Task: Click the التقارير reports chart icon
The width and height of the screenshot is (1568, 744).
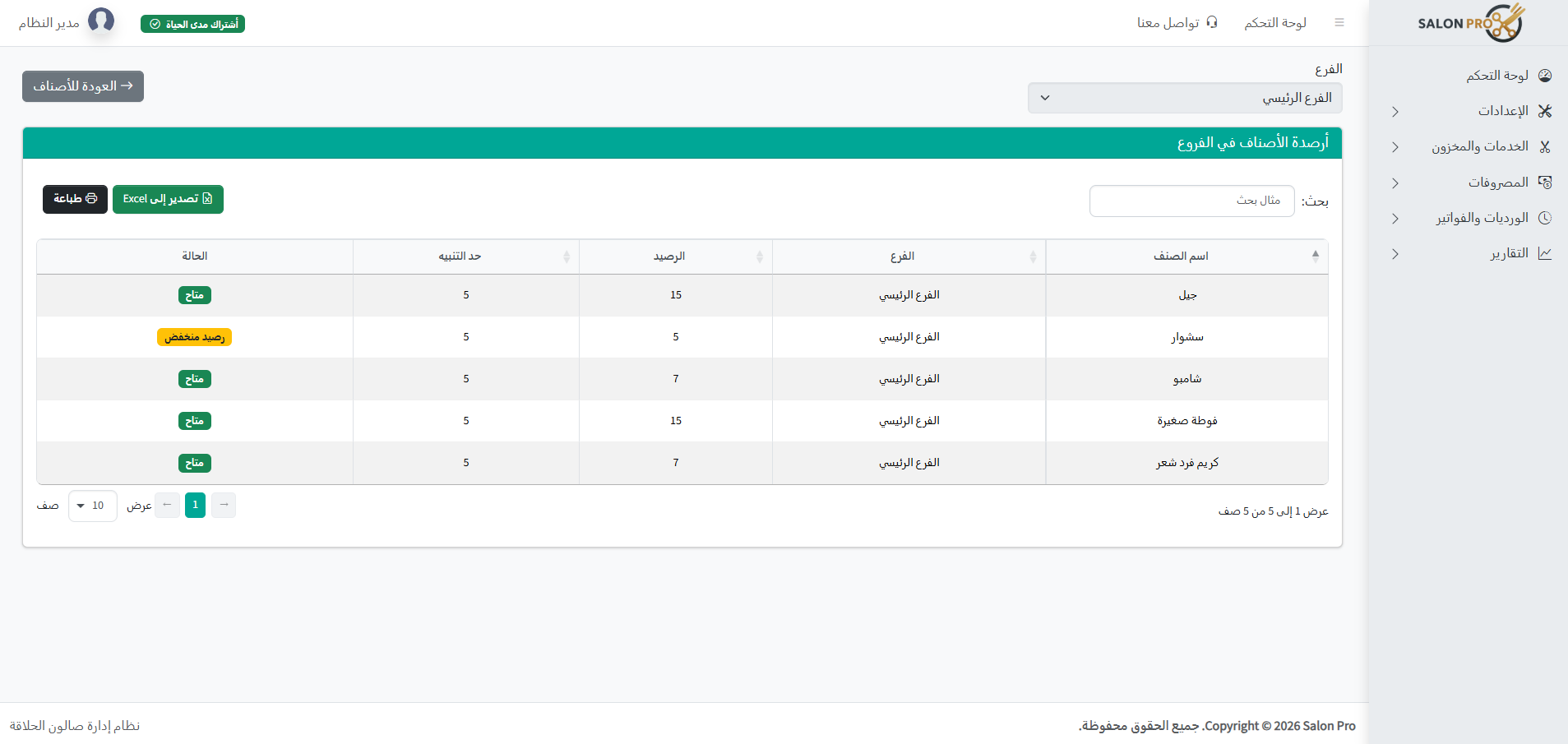Action: click(x=1546, y=253)
